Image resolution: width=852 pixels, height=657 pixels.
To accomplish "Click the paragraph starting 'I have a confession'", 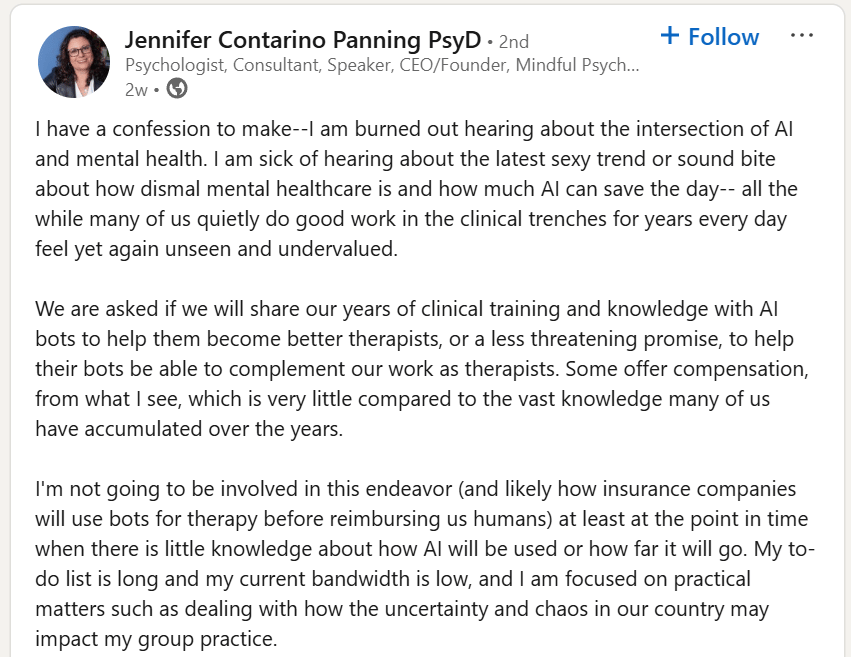I will [x=416, y=189].
